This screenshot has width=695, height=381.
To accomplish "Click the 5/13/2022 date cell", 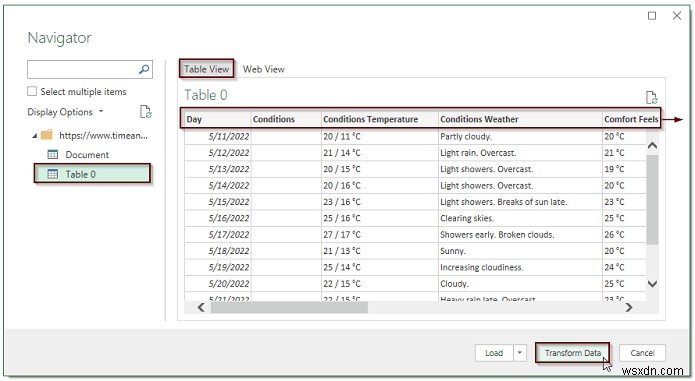I will (x=218, y=169).
